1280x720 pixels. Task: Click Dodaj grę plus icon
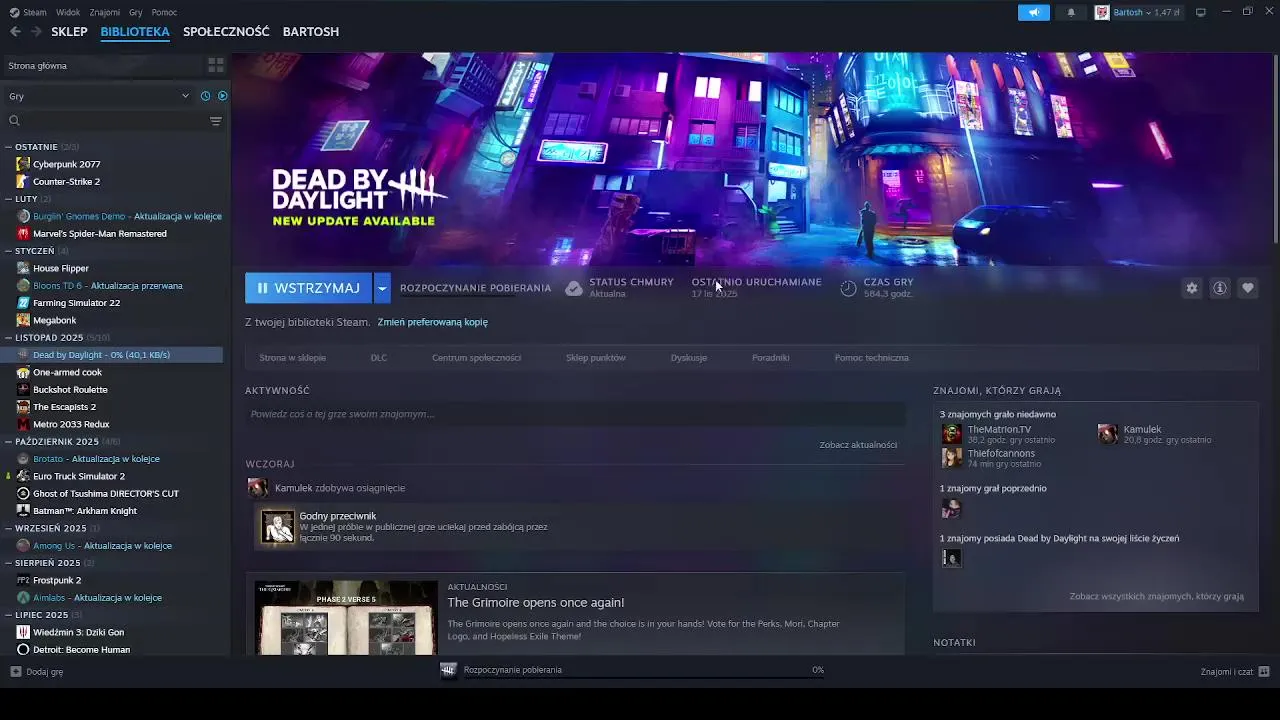(x=15, y=672)
